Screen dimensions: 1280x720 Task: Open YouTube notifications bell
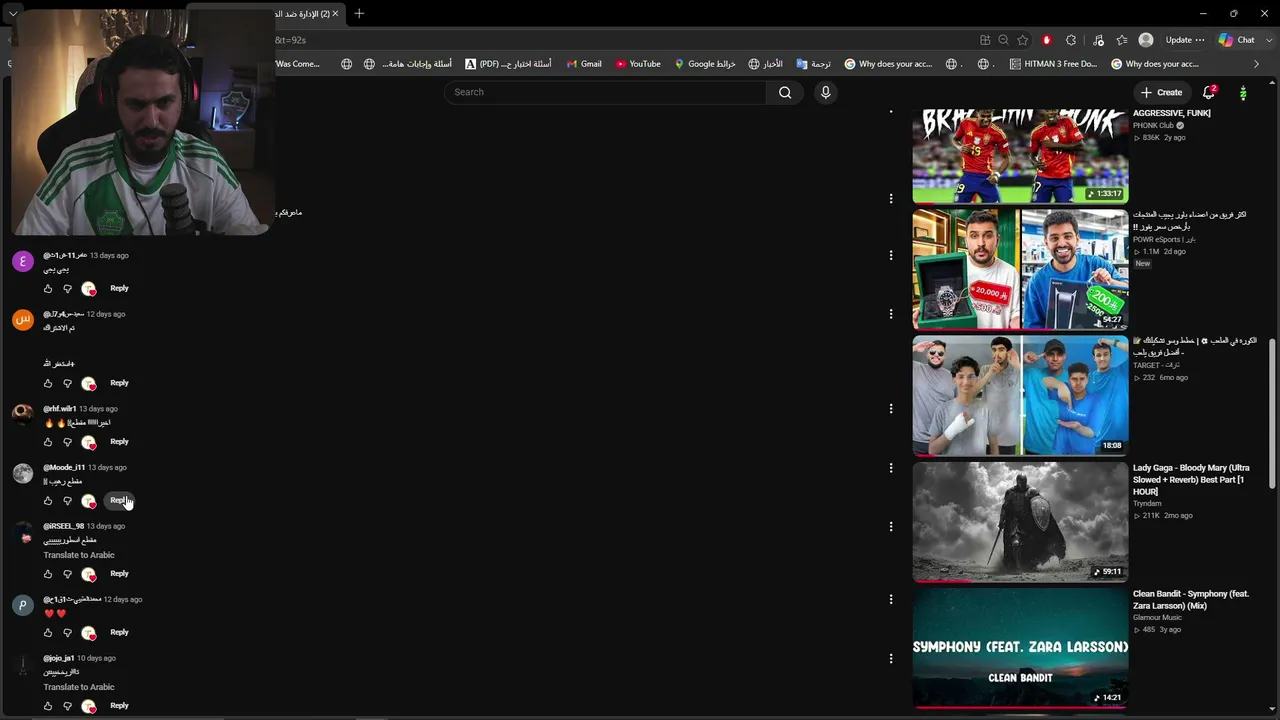1209,92
